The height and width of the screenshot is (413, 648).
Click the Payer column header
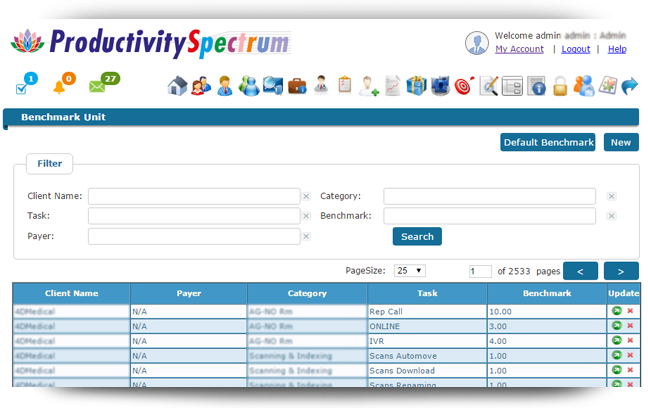pos(189,294)
